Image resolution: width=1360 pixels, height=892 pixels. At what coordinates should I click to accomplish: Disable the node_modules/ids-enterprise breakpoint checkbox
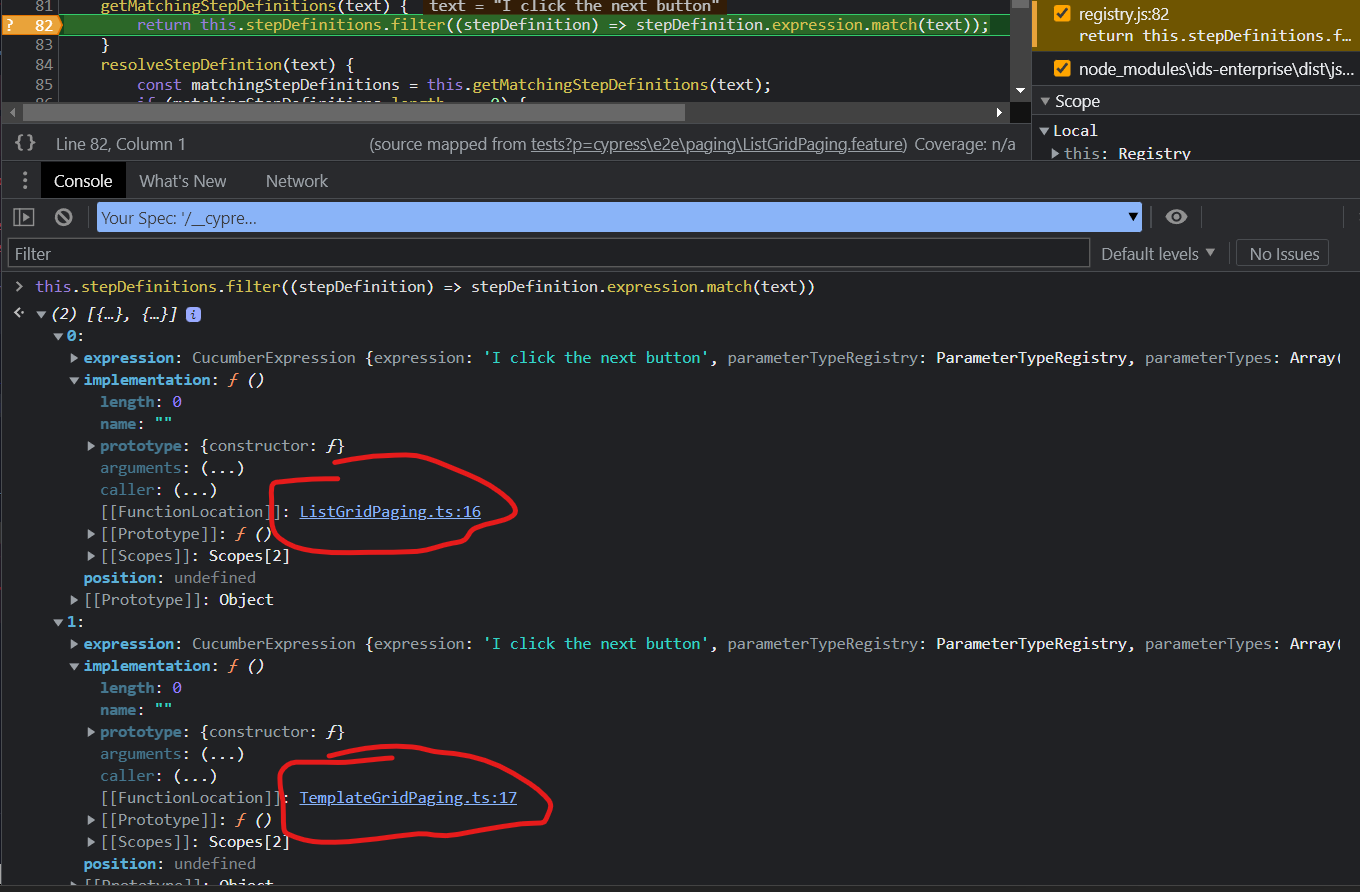1060,69
